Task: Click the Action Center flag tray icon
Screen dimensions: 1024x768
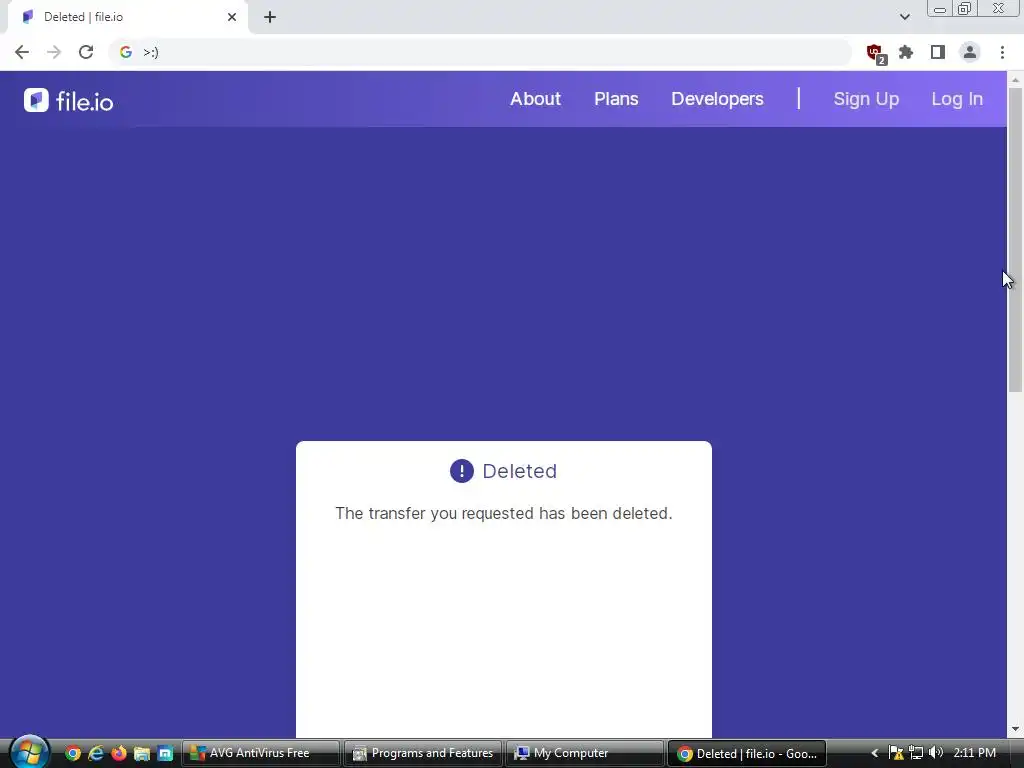Action: (x=896, y=753)
